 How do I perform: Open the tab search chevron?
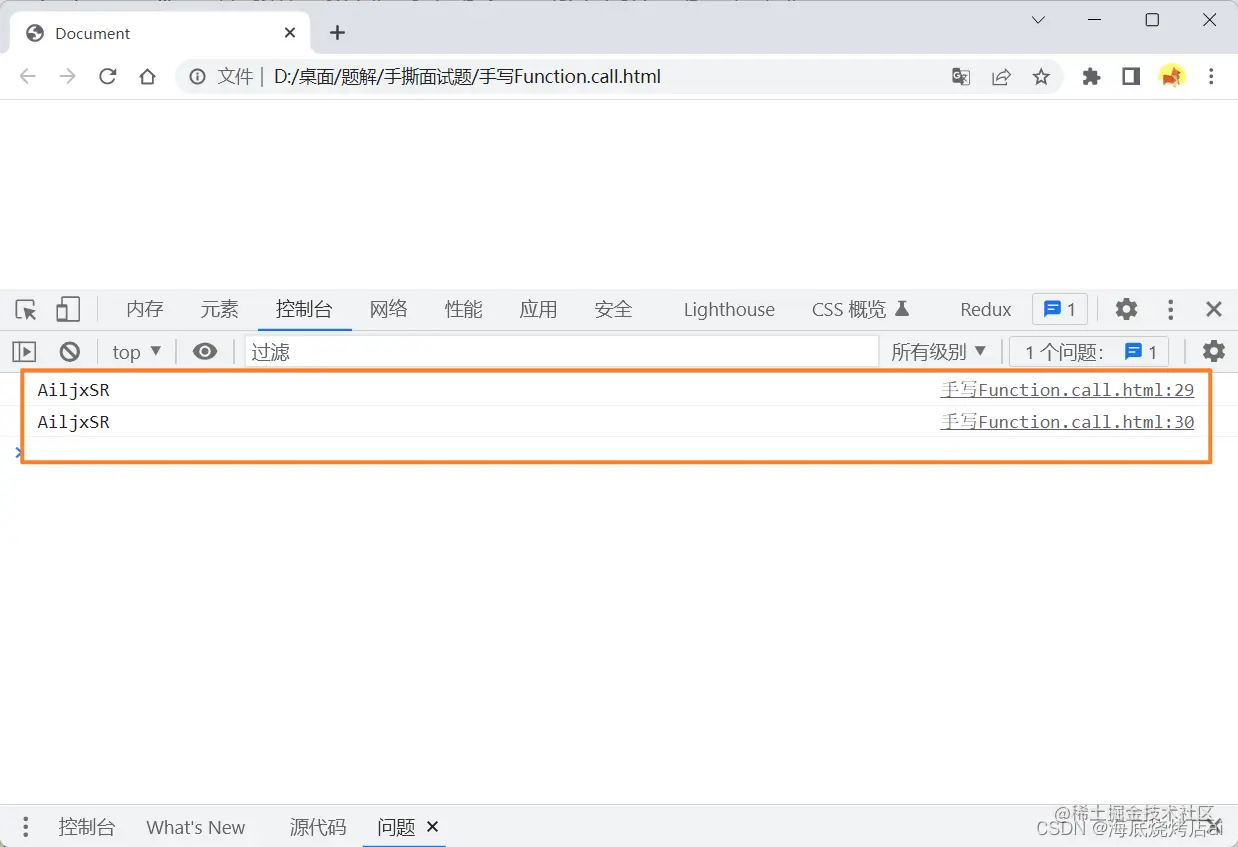[x=1038, y=20]
